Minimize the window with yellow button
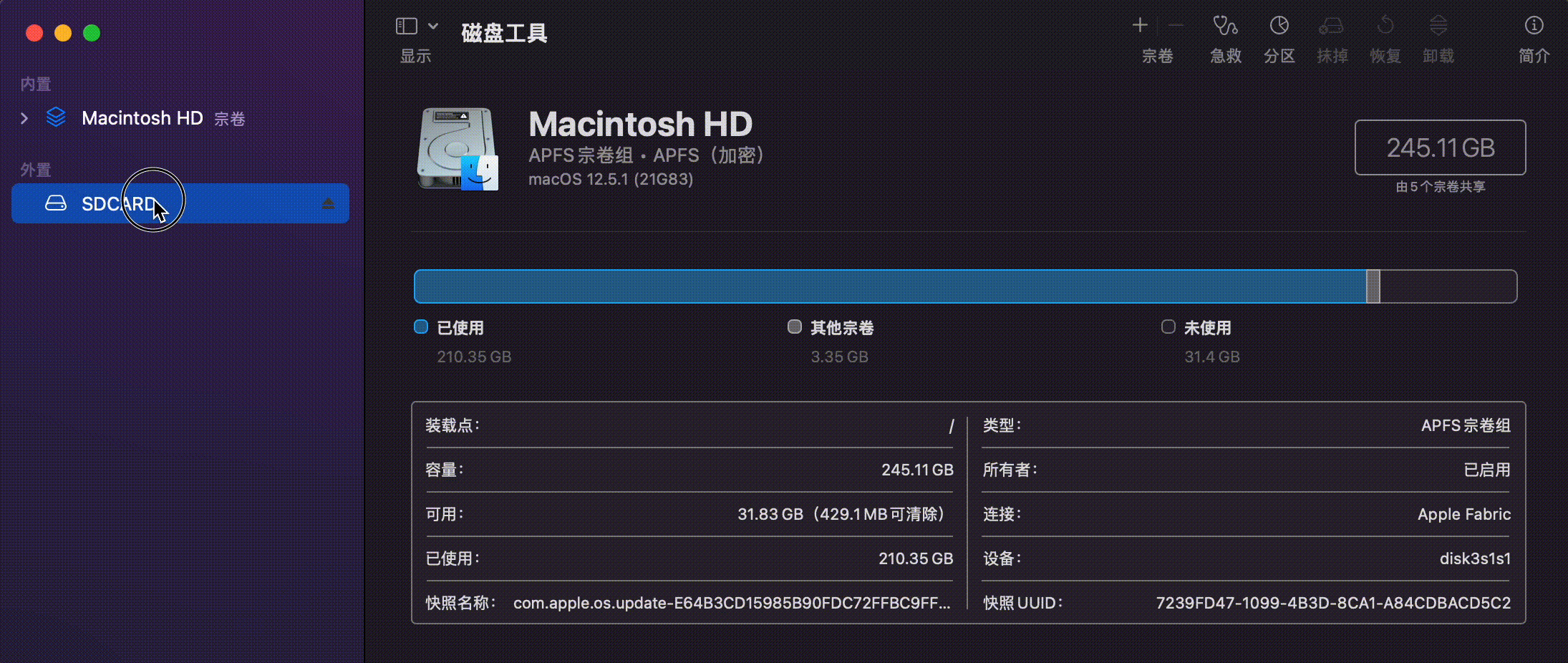Screen dimensions: 1568x663 (x=63, y=33)
